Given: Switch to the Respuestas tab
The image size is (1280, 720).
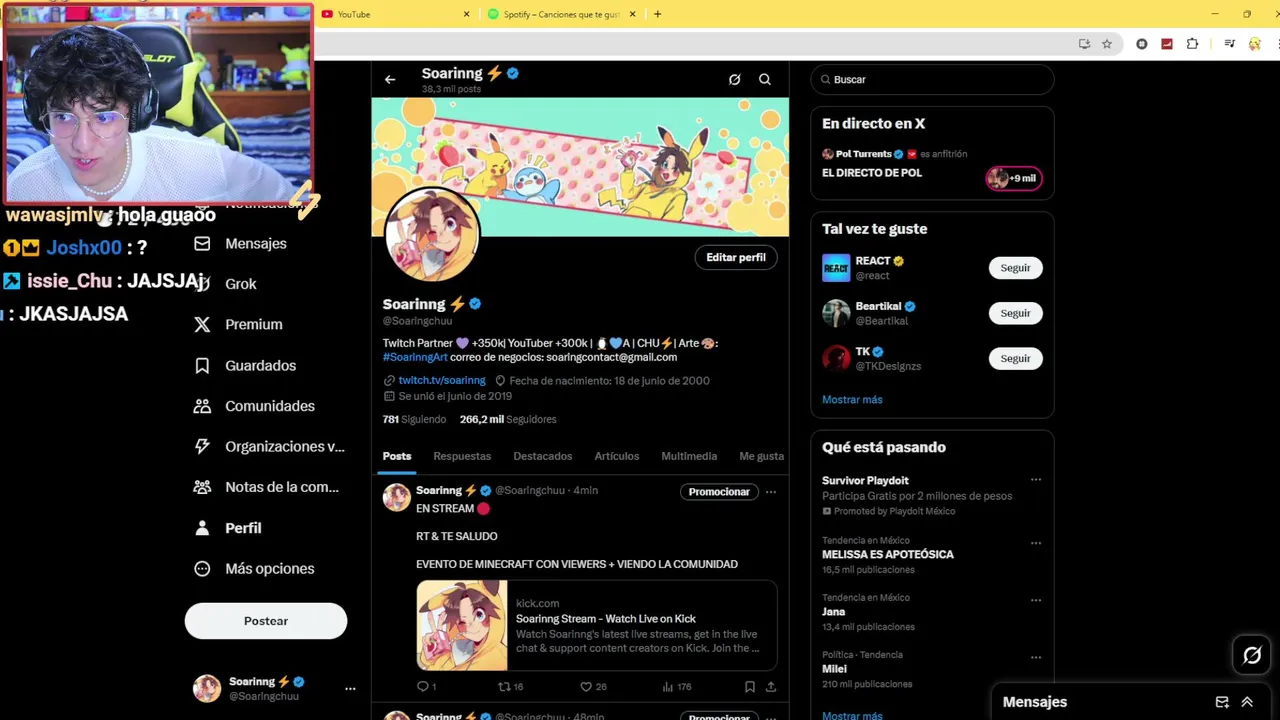Looking at the screenshot, I should click(x=462, y=457).
